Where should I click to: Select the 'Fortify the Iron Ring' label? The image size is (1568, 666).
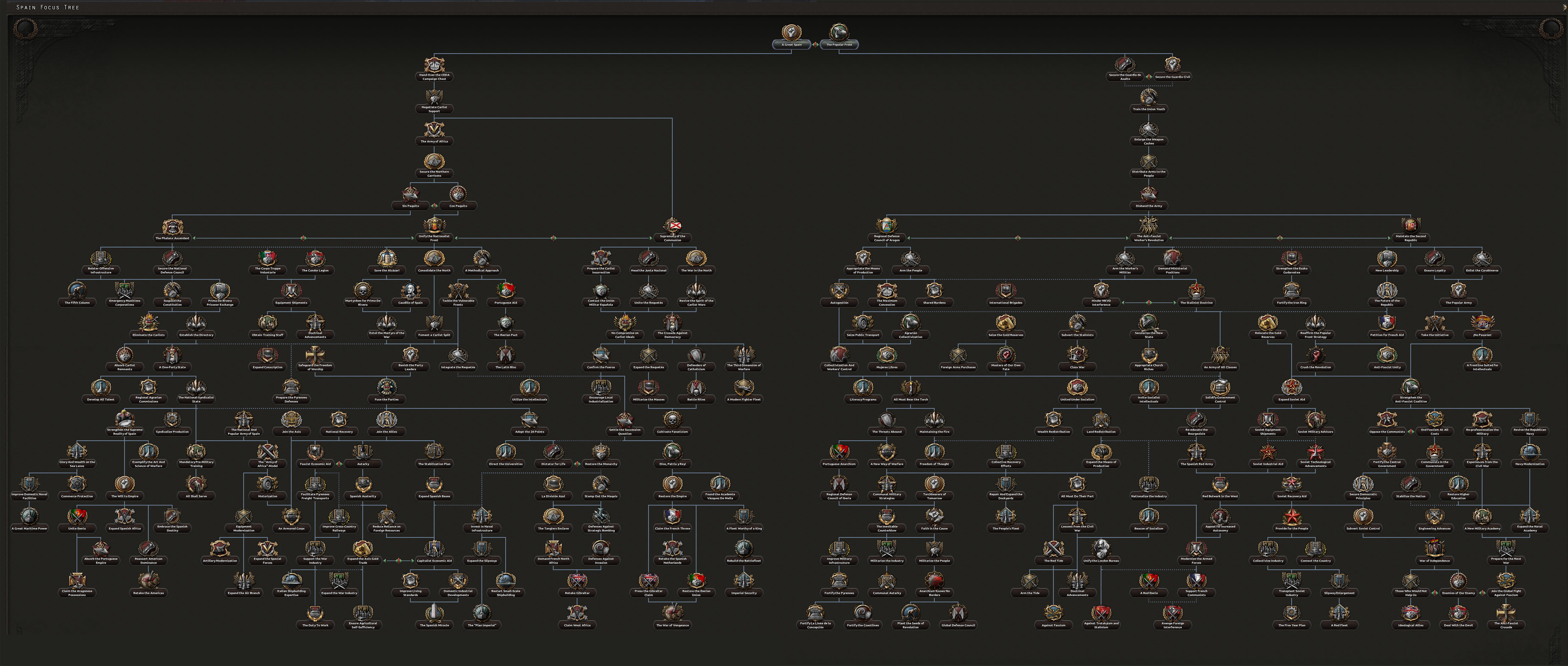1292,303
